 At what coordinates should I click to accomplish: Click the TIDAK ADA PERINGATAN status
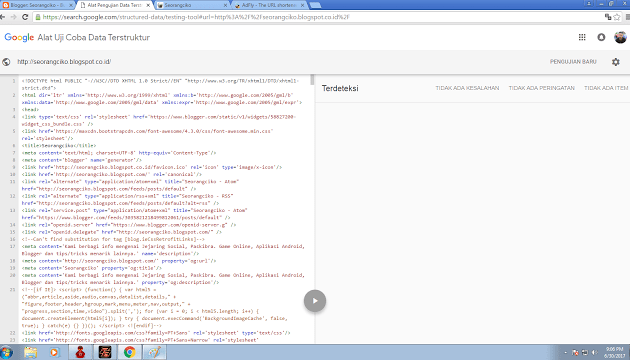(542, 88)
